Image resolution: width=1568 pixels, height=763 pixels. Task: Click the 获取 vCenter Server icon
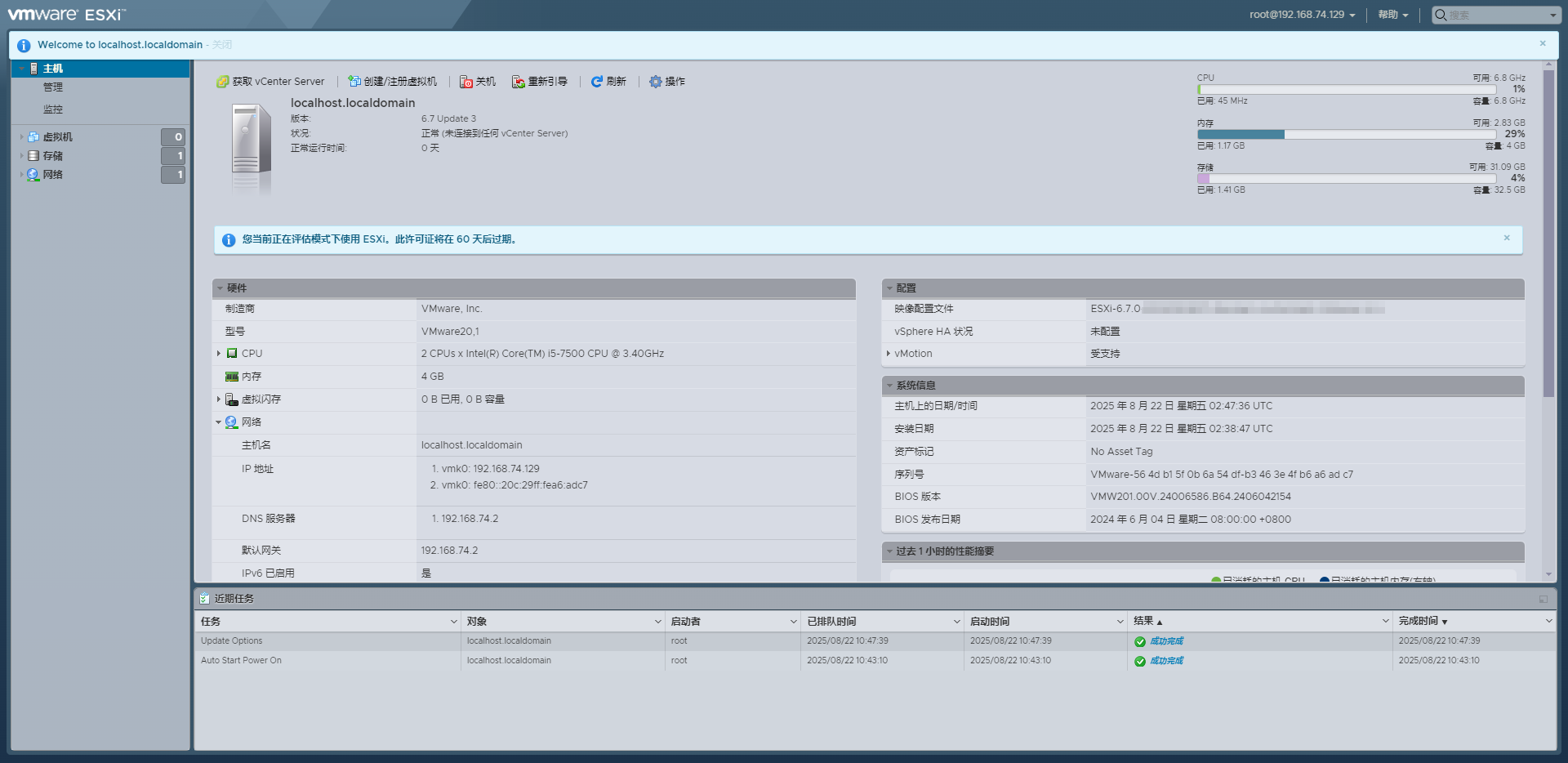tap(222, 81)
